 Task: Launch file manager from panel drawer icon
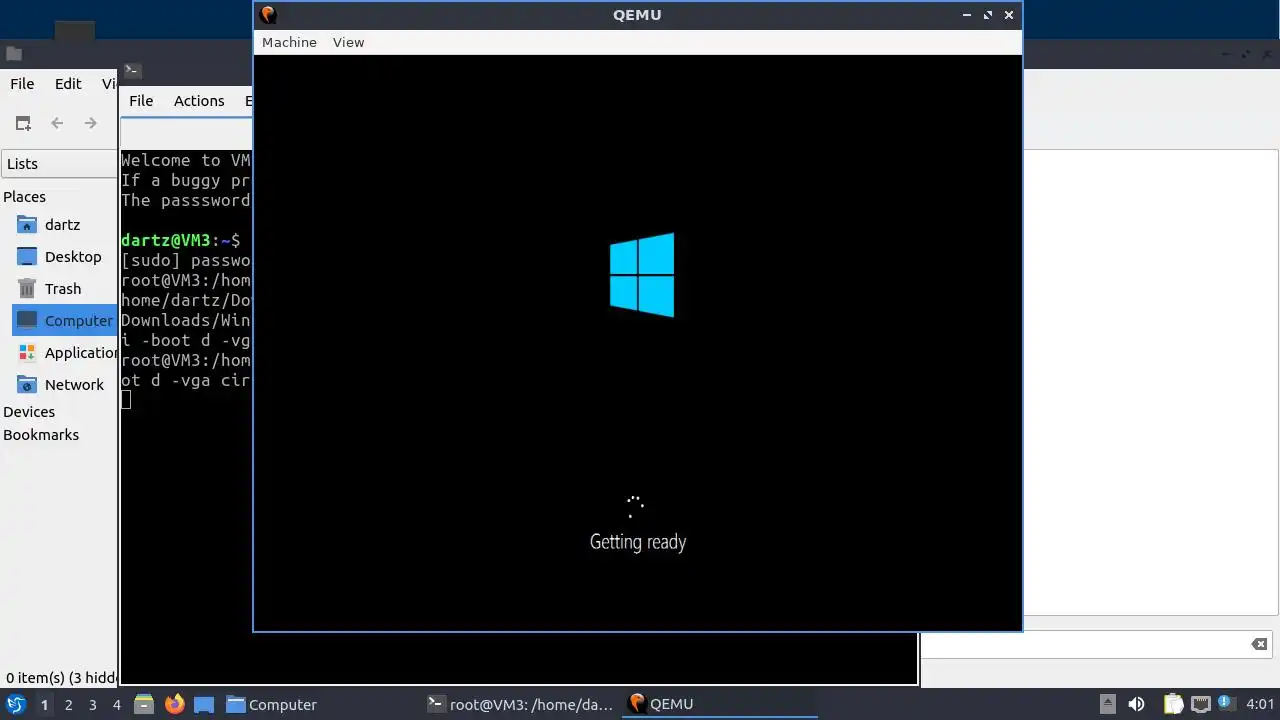coord(144,704)
